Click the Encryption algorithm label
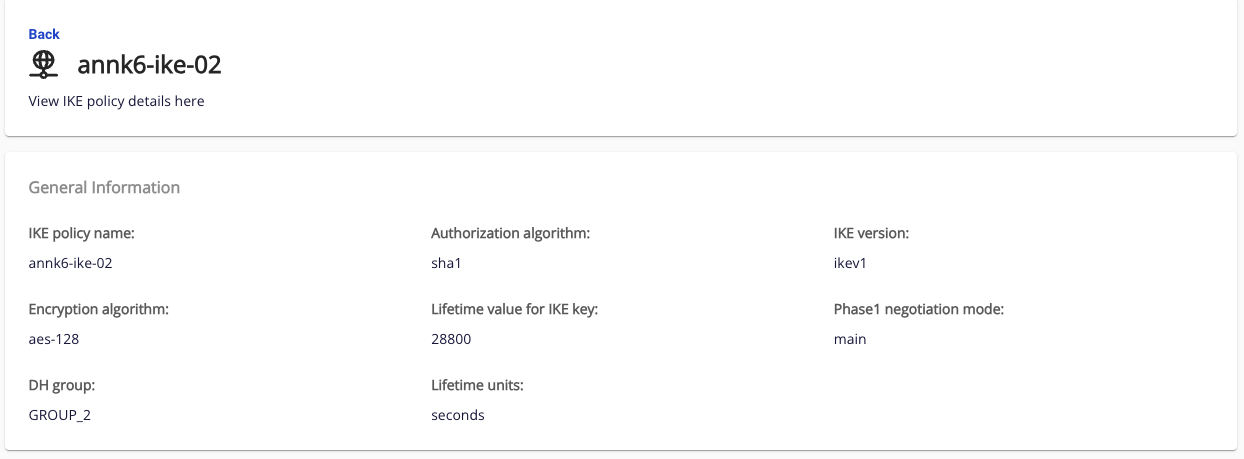 98,309
